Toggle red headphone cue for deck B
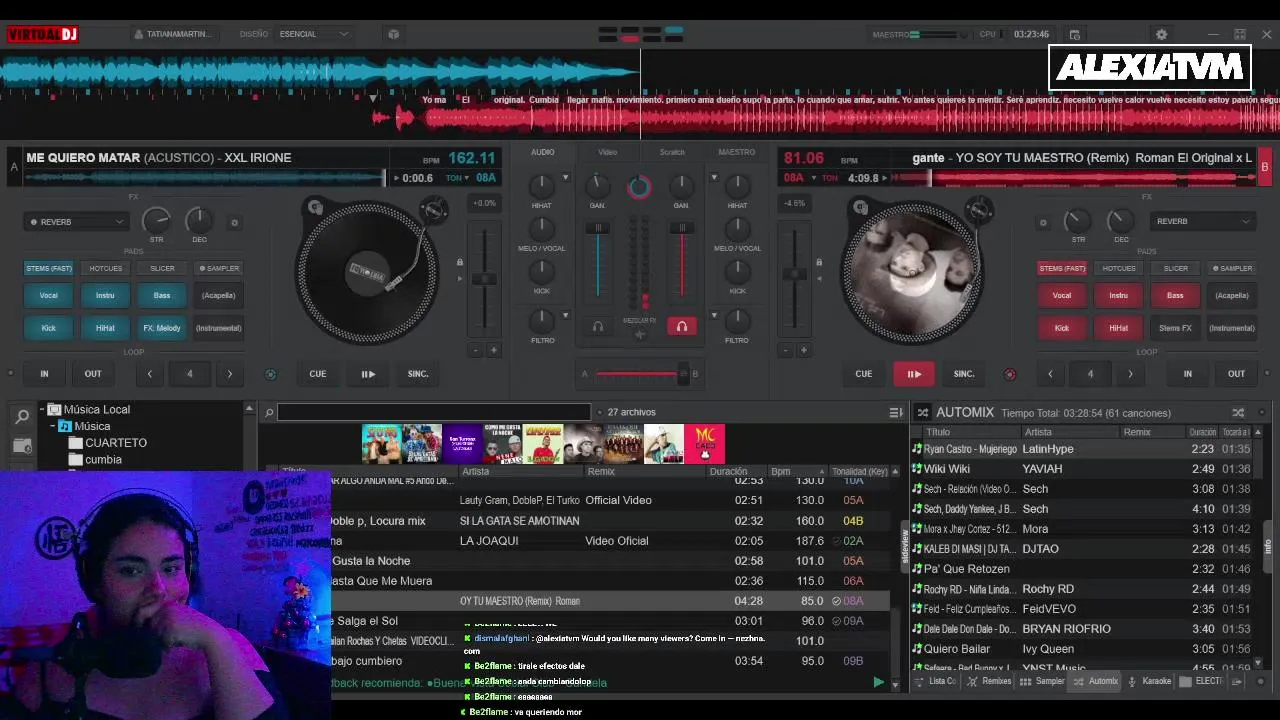This screenshot has width=1280, height=720. click(682, 326)
